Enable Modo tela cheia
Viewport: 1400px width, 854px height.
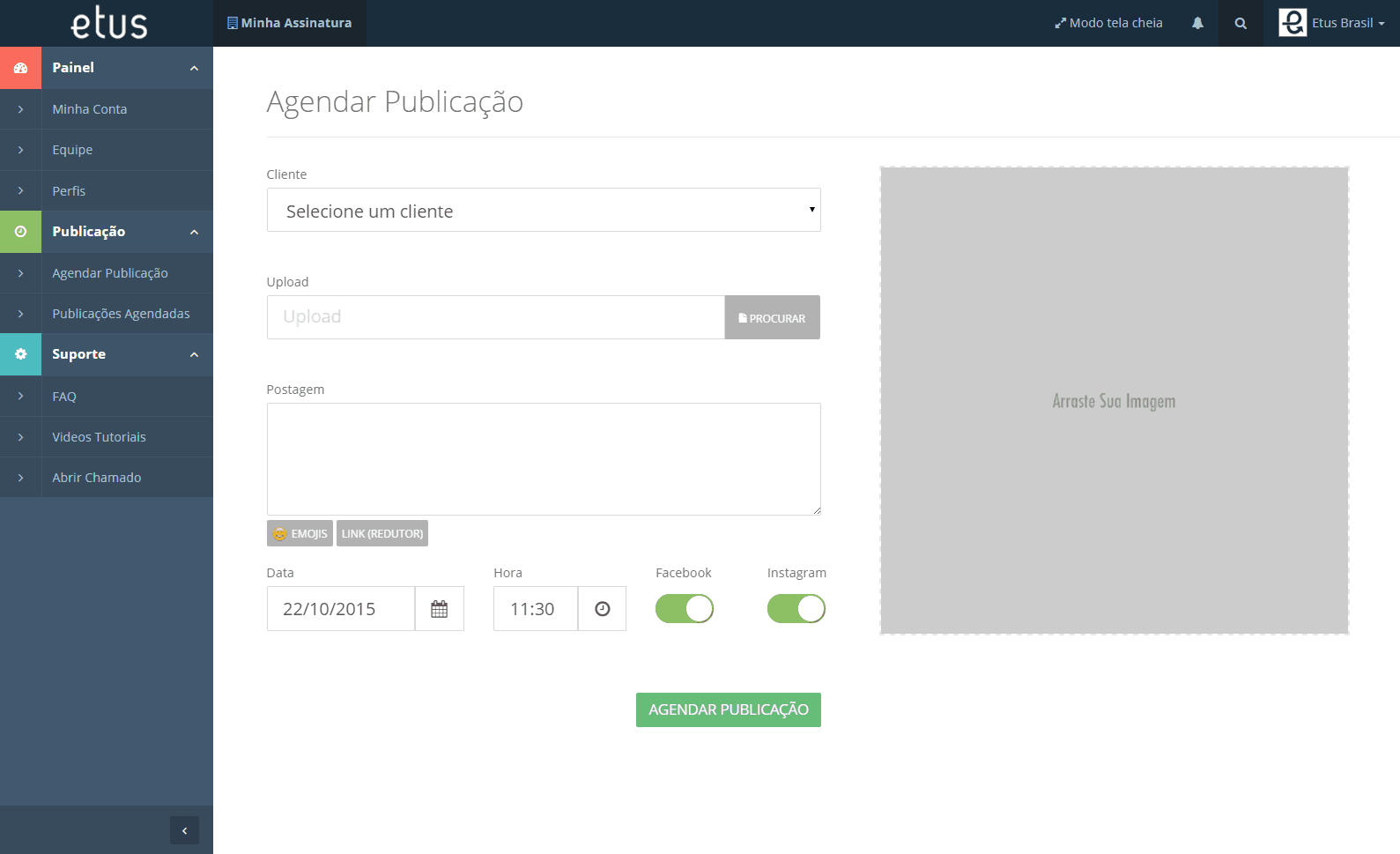[x=1108, y=23]
